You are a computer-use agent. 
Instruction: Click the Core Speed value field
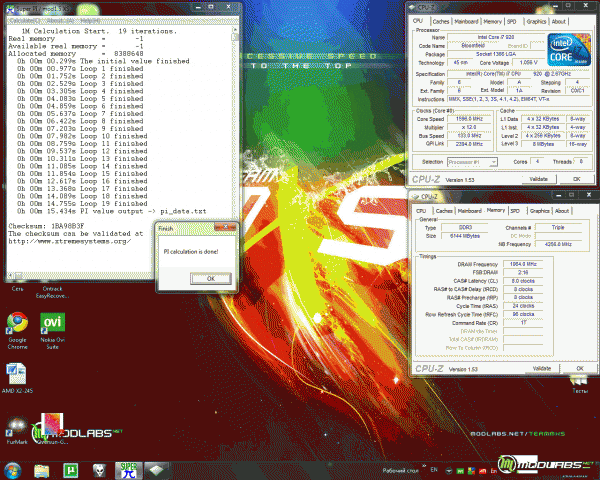coord(470,119)
